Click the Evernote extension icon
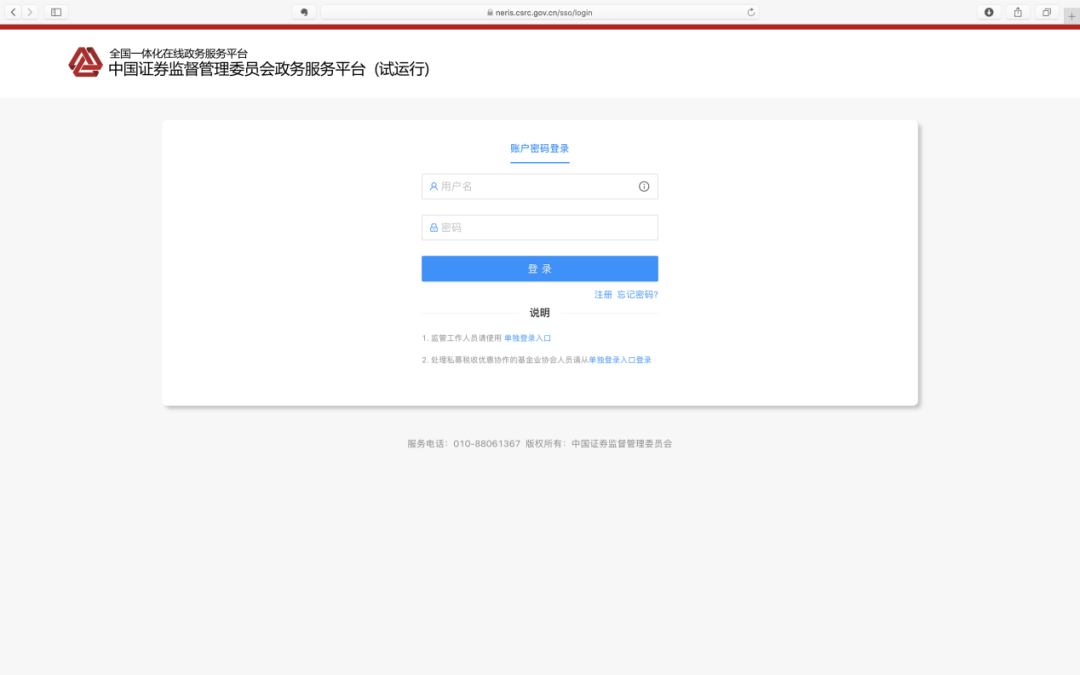Screen dimensions: 1080x675 [x=304, y=12]
